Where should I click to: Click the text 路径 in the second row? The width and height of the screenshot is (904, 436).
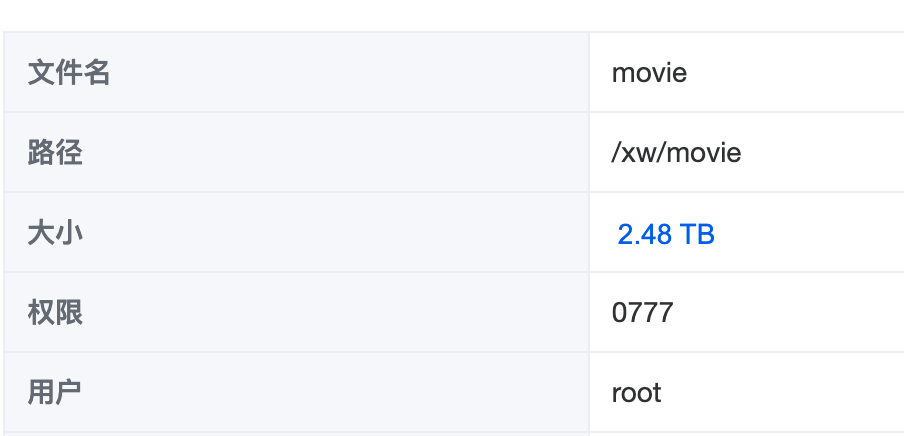55,153
